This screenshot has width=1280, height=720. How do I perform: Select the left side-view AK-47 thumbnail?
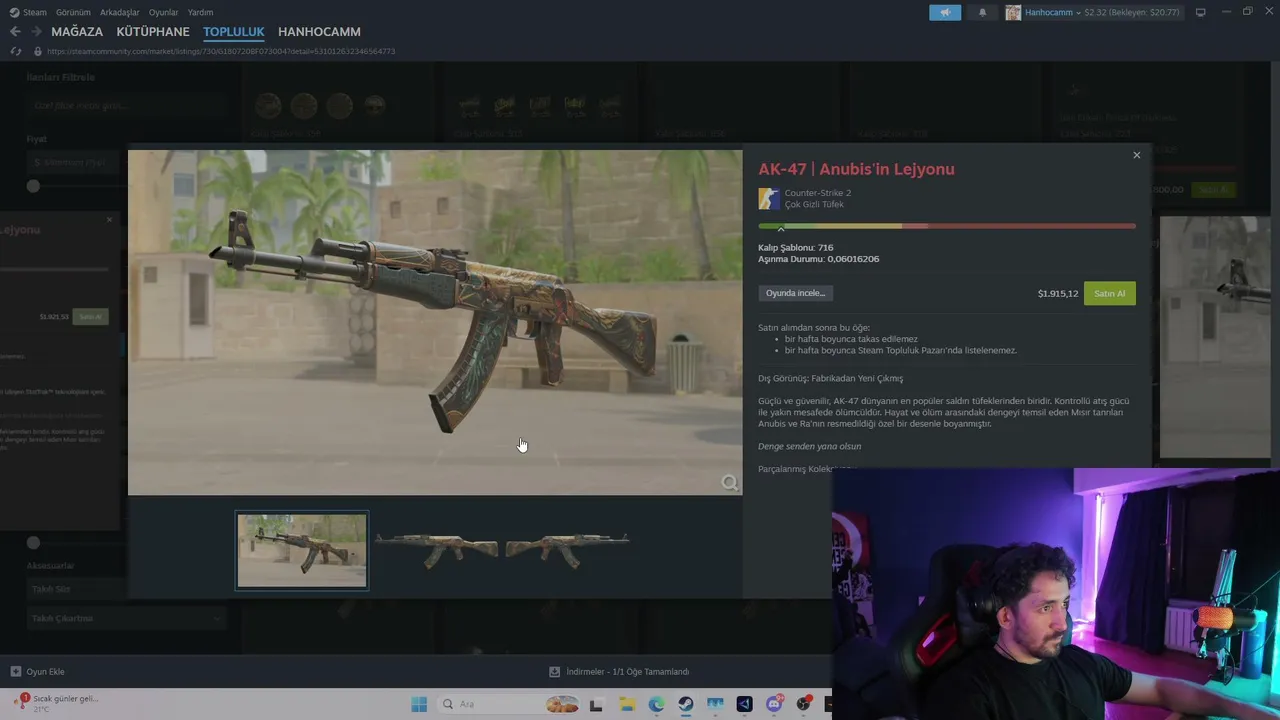click(437, 549)
